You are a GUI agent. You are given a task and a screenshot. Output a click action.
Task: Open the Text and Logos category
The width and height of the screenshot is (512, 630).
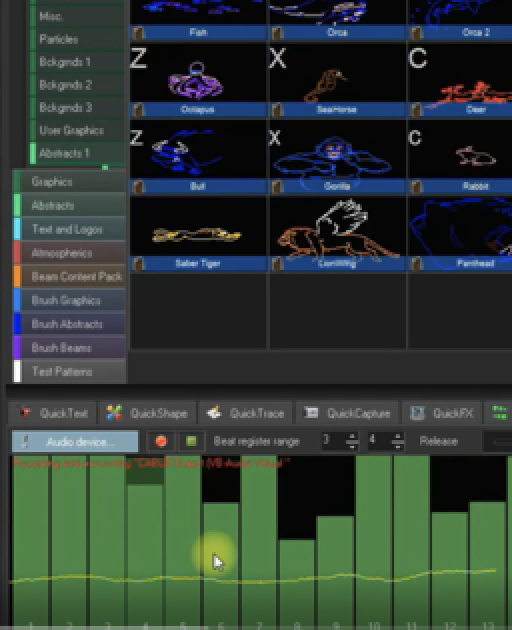tap(70, 229)
